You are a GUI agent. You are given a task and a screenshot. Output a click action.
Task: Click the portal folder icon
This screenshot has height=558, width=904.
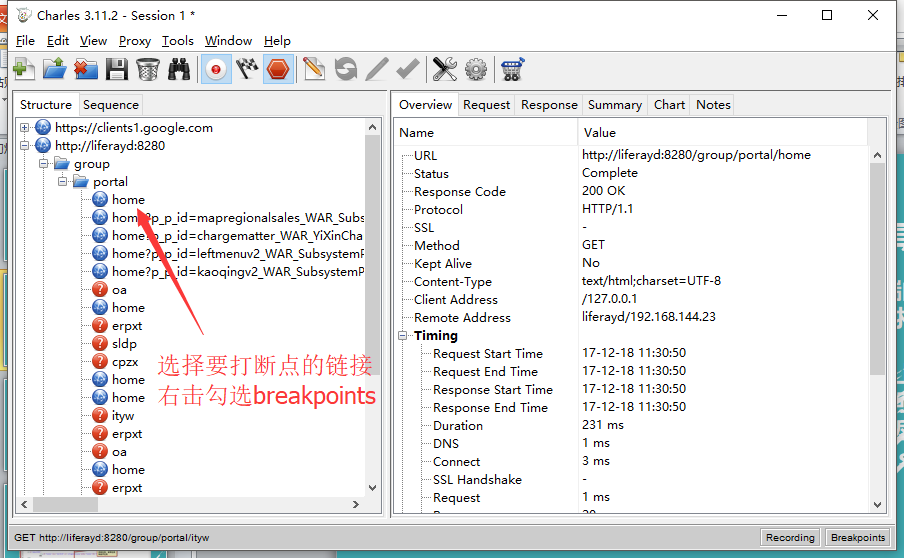click(81, 182)
